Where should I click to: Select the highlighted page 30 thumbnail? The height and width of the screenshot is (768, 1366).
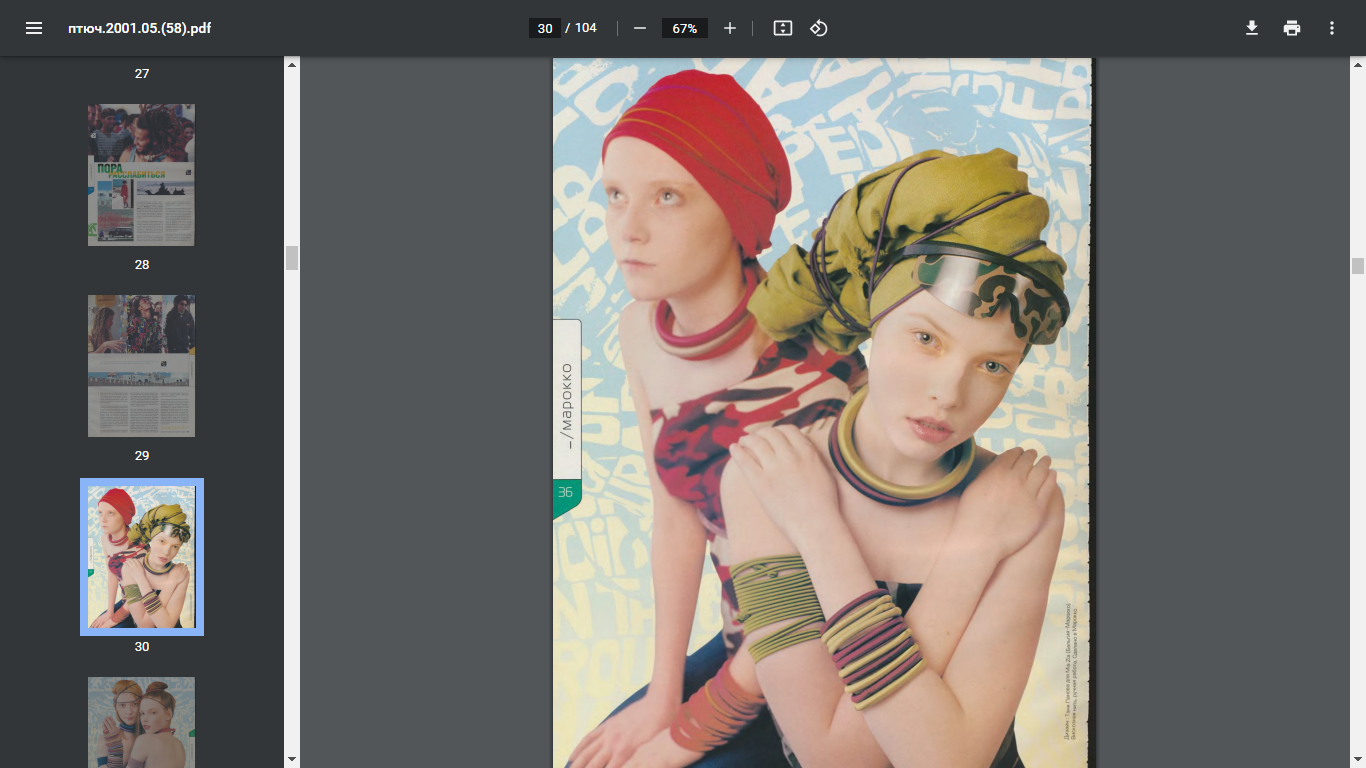(x=141, y=557)
